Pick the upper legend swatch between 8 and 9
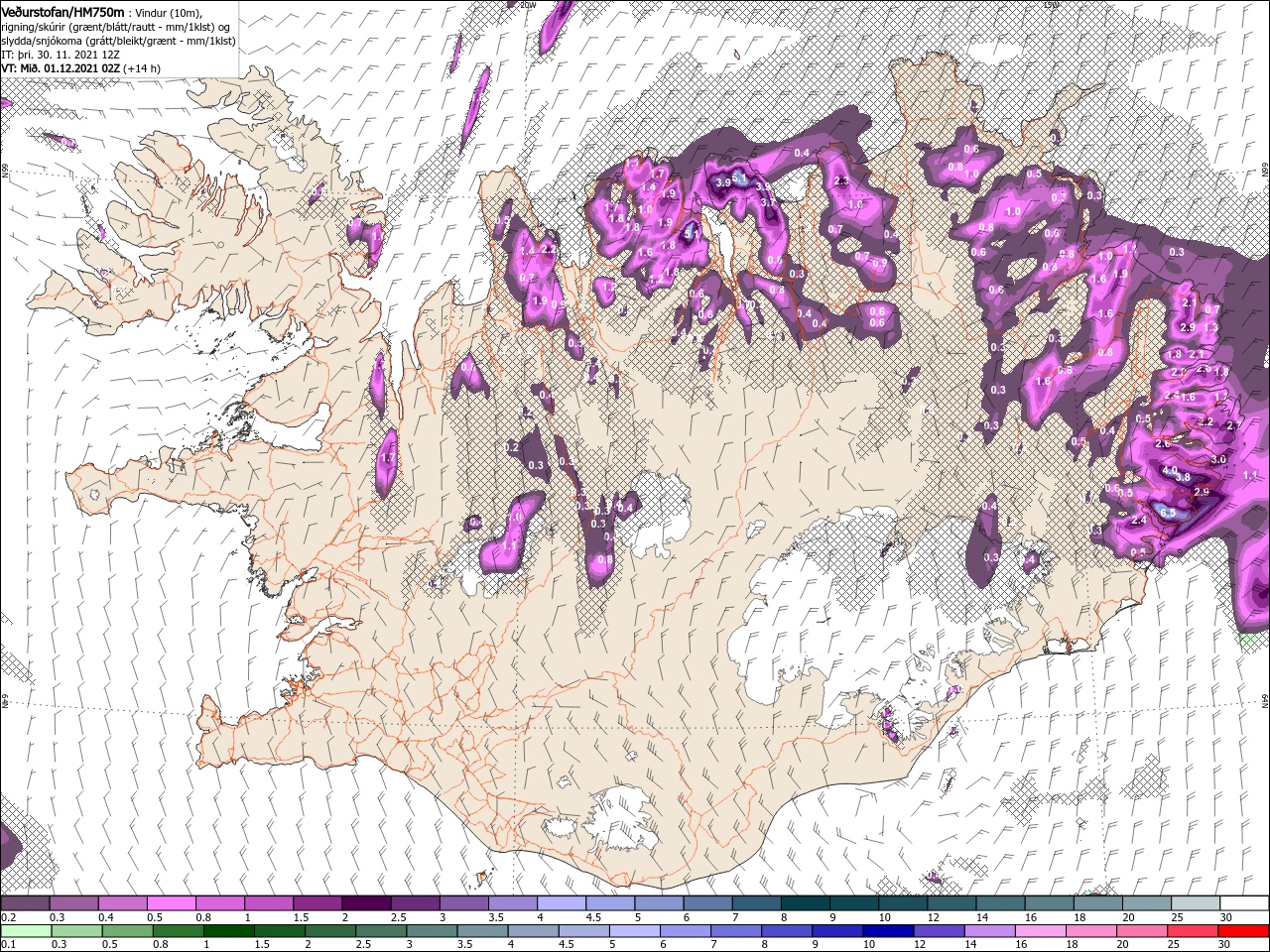1270x952 pixels. [x=804, y=903]
